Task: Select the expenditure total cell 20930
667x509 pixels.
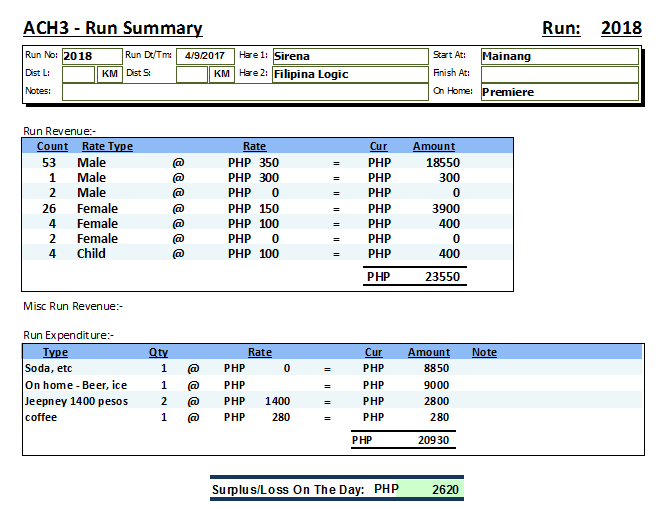Action: (x=435, y=440)
